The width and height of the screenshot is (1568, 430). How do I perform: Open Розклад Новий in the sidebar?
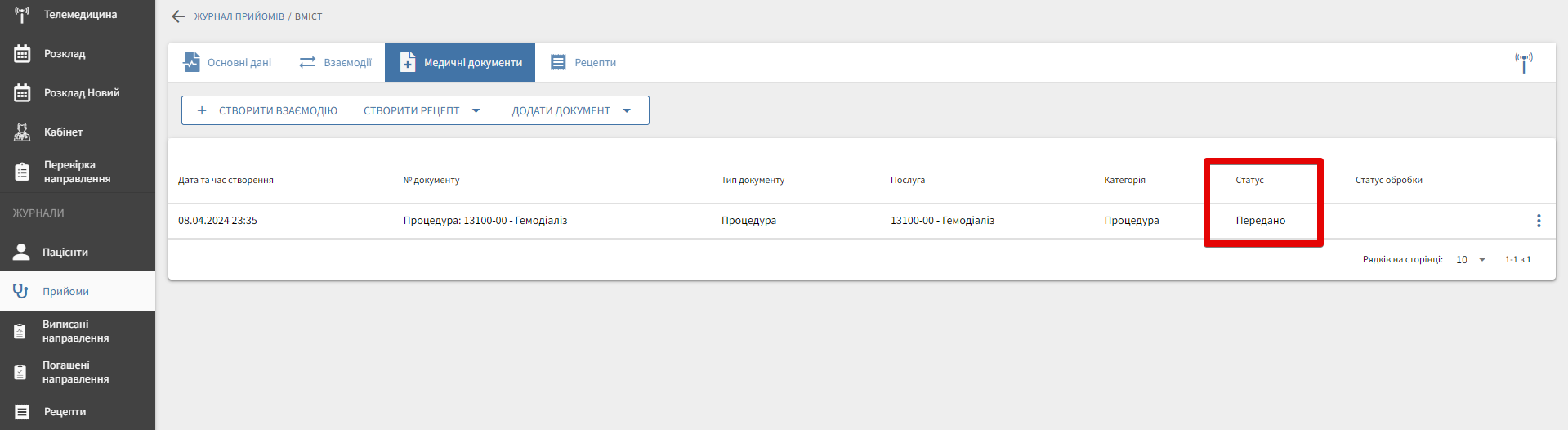[x=81, y=93]
